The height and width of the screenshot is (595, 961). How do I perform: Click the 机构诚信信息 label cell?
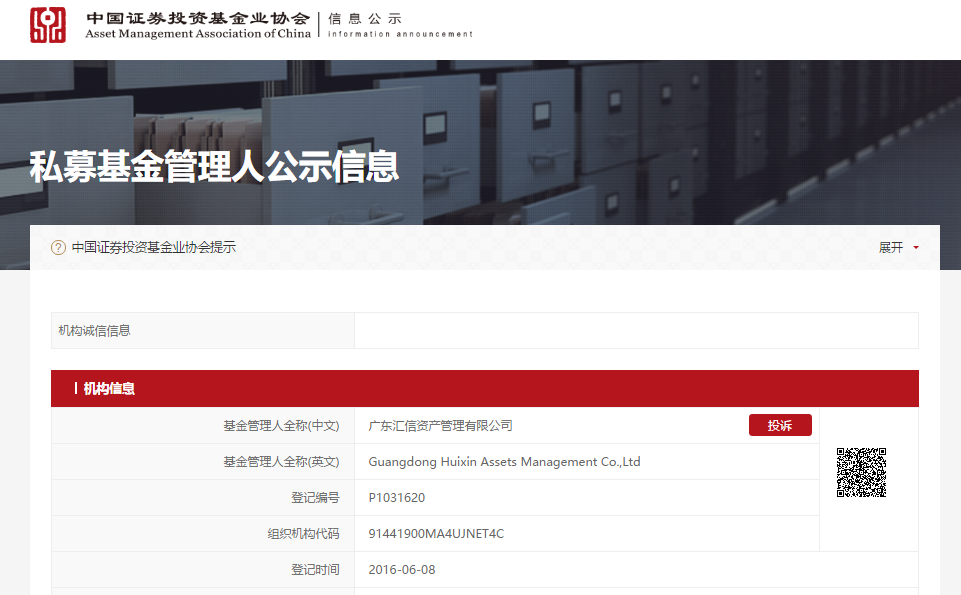coord(203,331)
